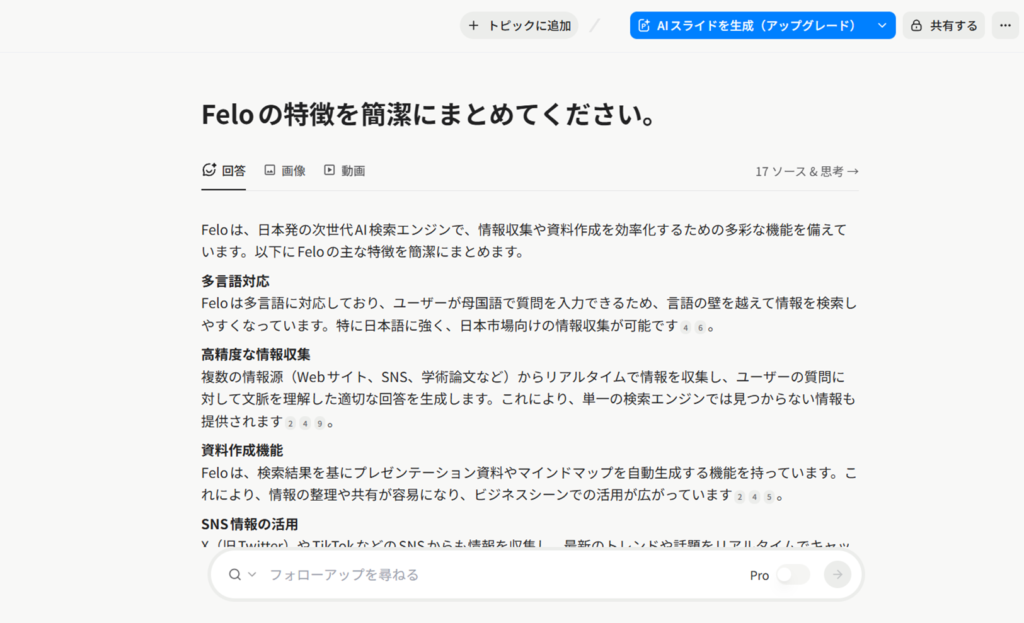Expand the AIスライドを生成 dropdown arrow
This screenshot has height=623, width=1024.
point(881,26)
